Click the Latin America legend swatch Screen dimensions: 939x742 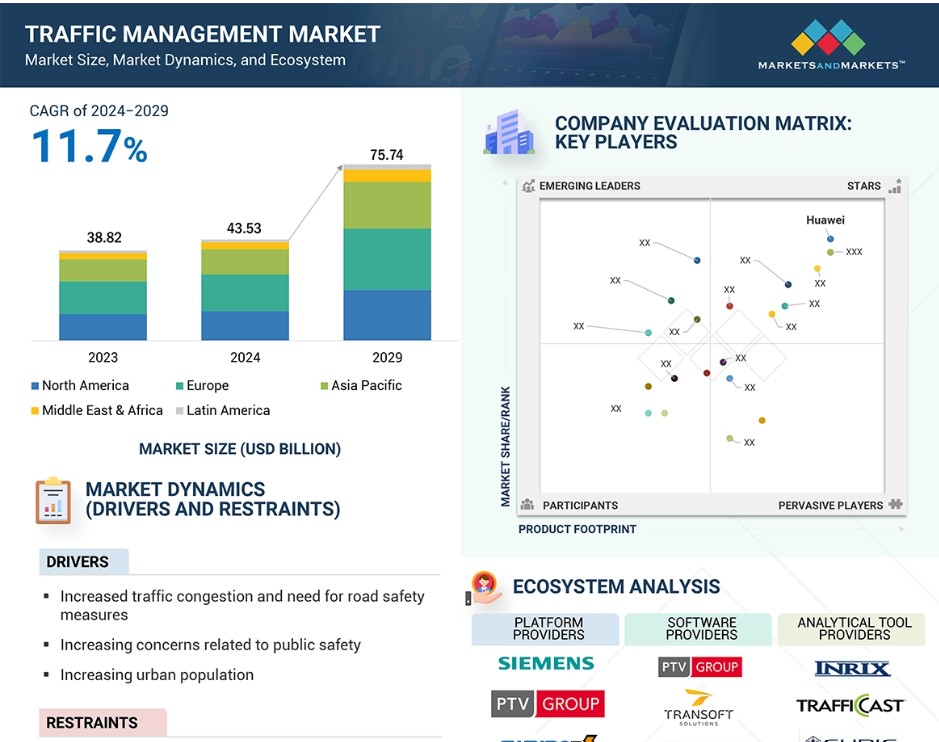179,411
